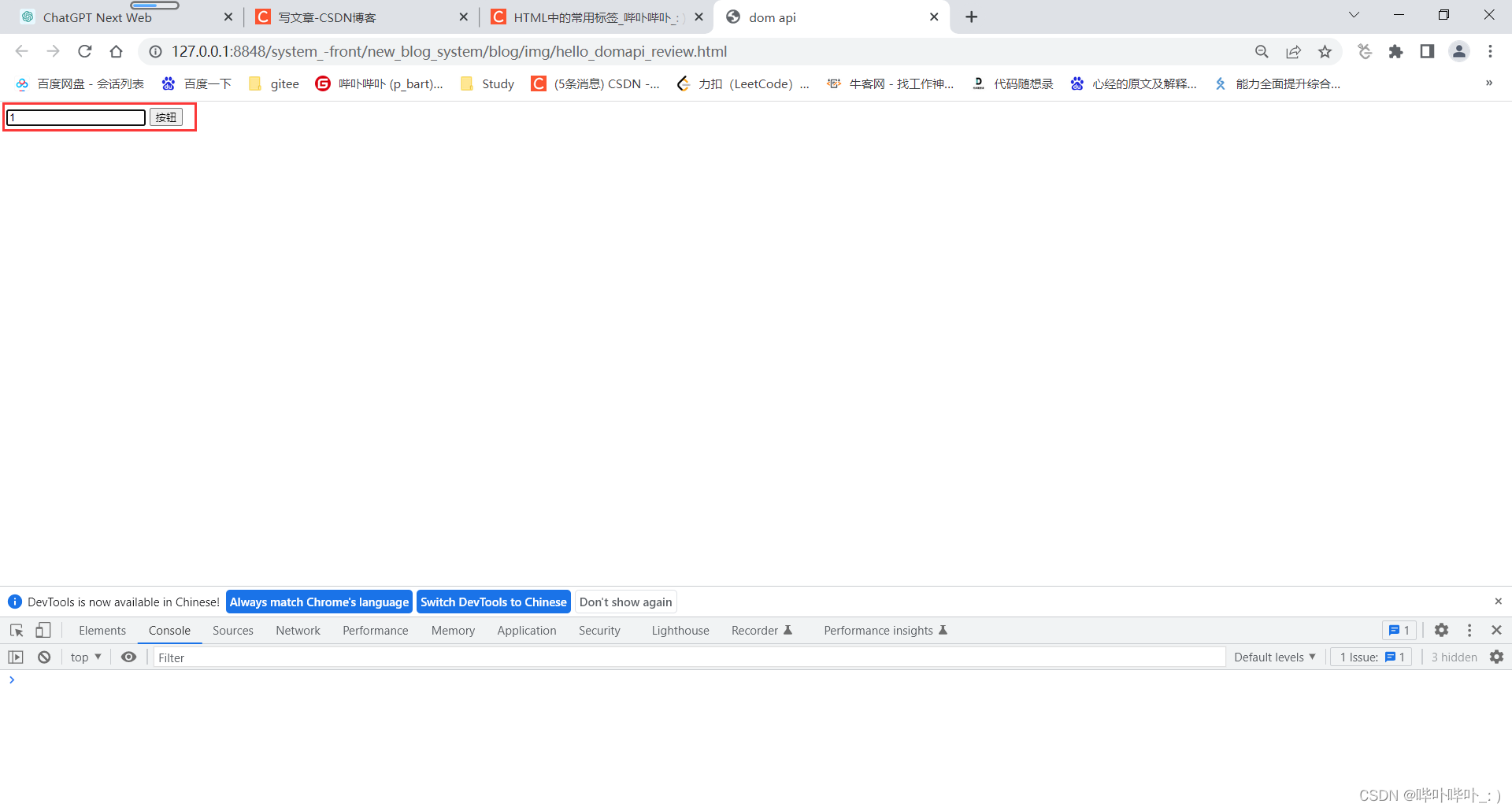Go forward using browser forward arrow
1512x811 pixels.
53,51
